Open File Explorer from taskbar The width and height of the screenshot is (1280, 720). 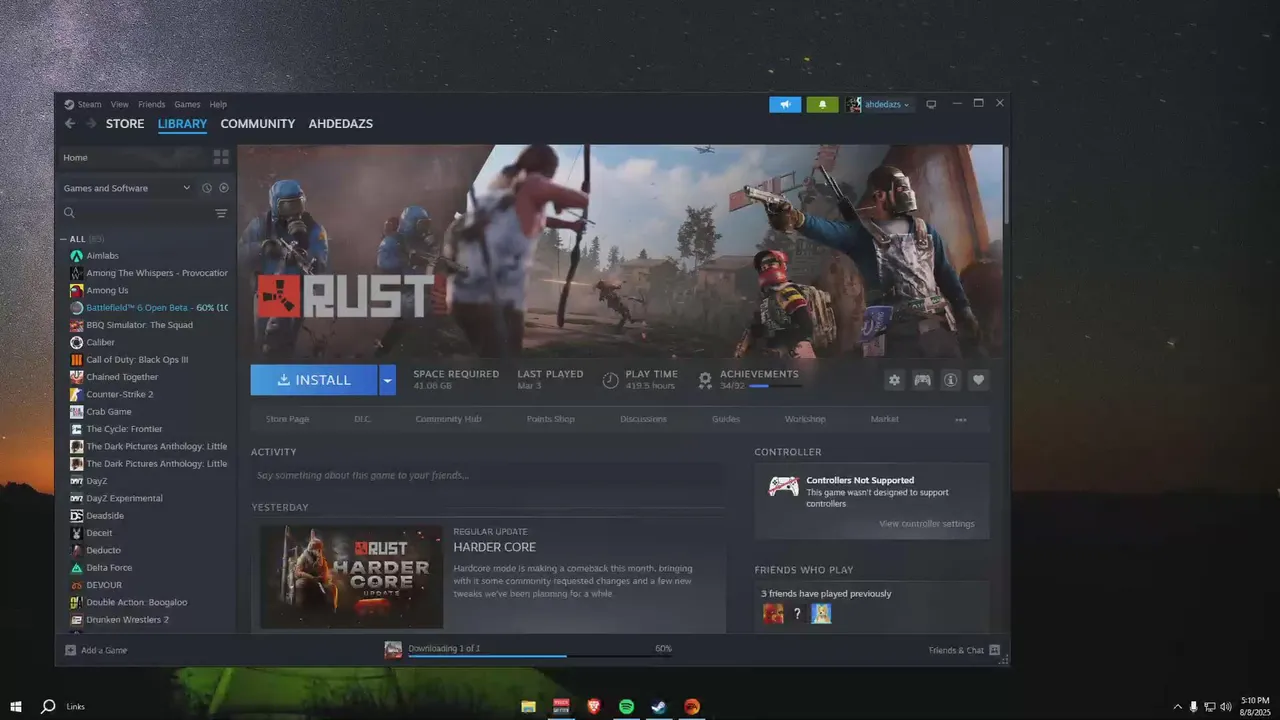pyautogui.click(x=529, y=706)
